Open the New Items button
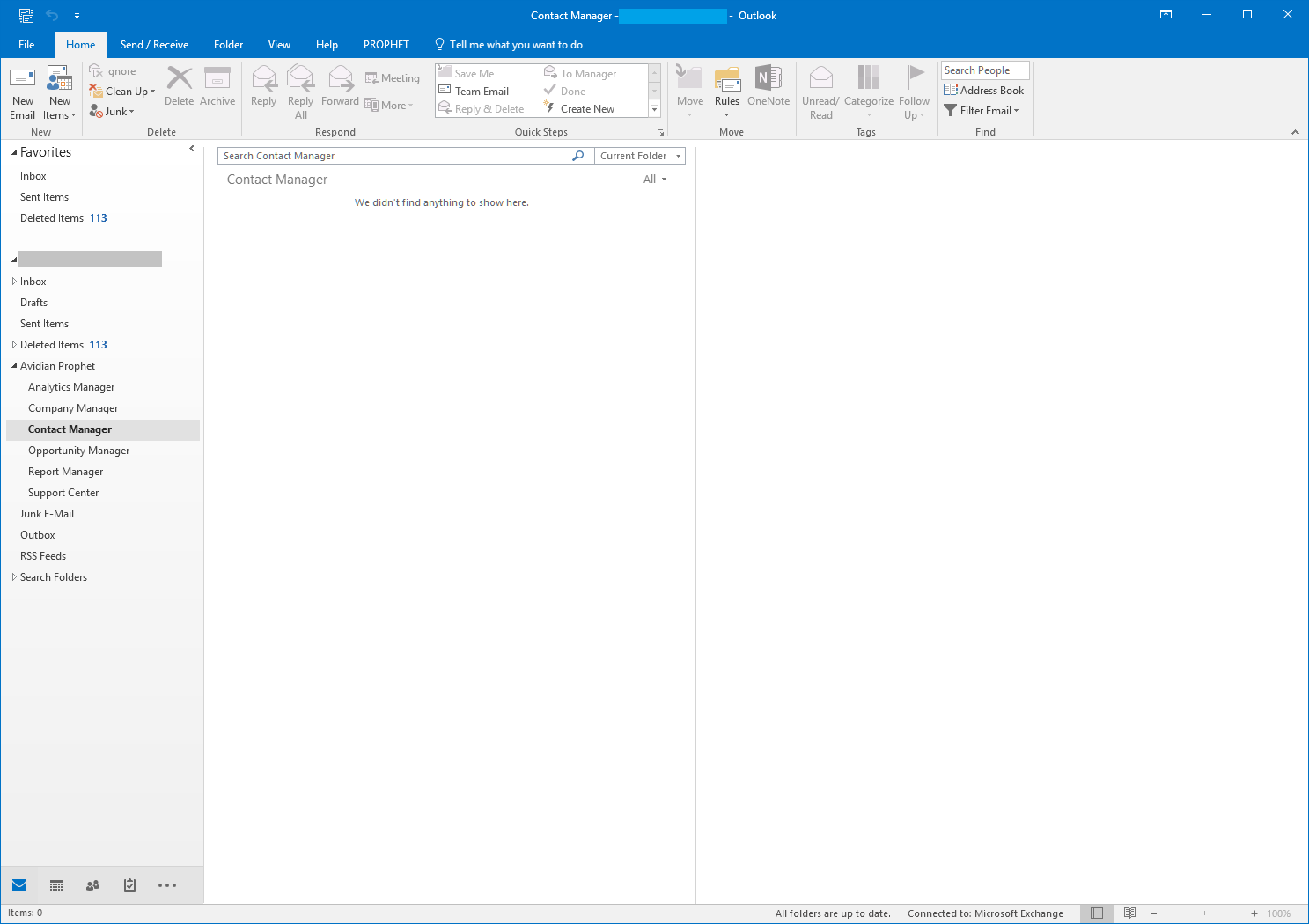 click(x=60, y=94)
